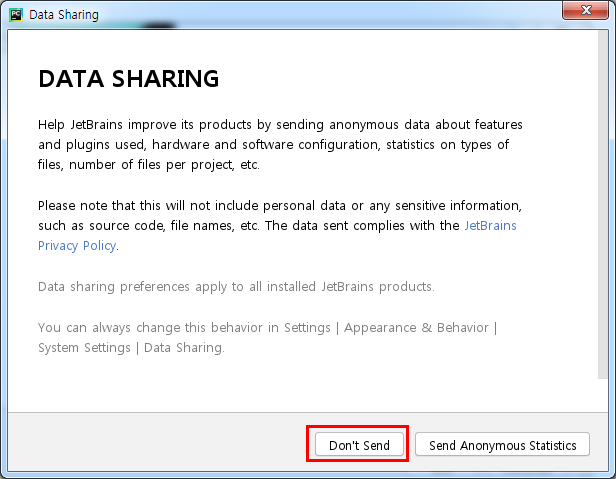Click the PyCharm icon in title bar

point(16,15)
